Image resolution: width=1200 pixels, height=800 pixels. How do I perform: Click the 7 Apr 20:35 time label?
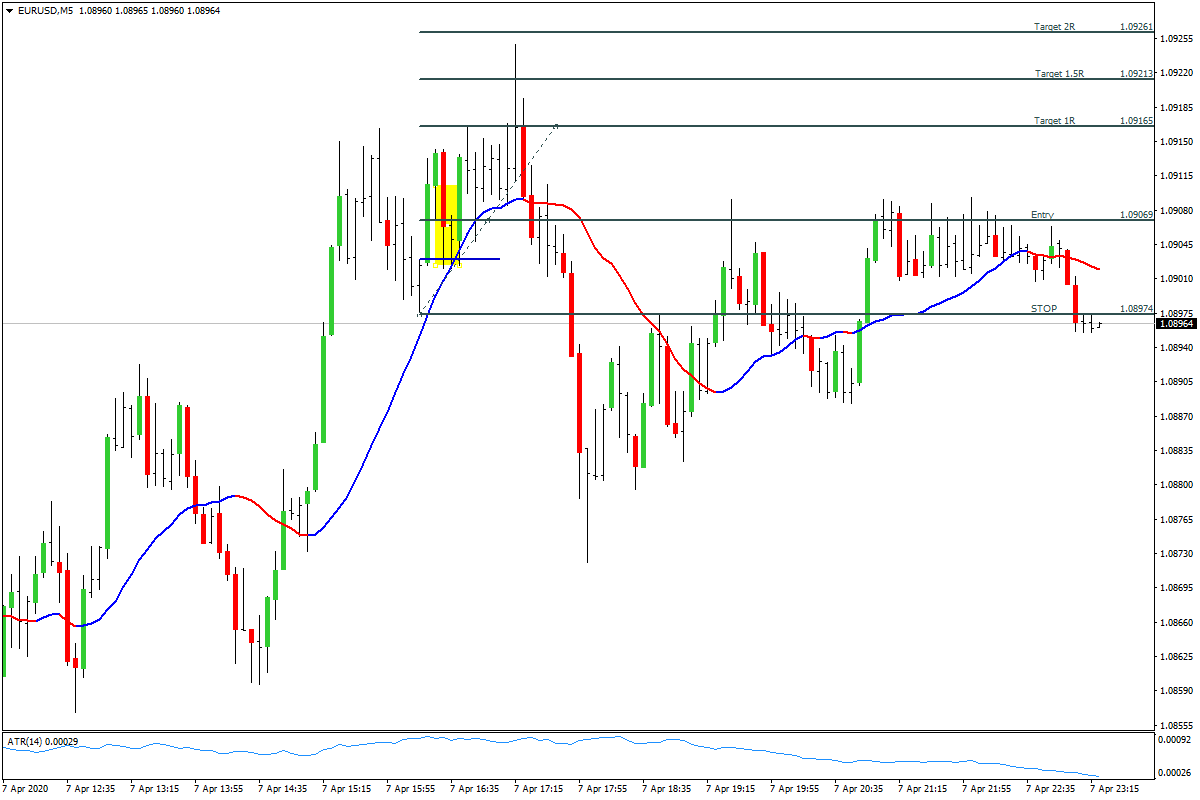pos(860,789)
